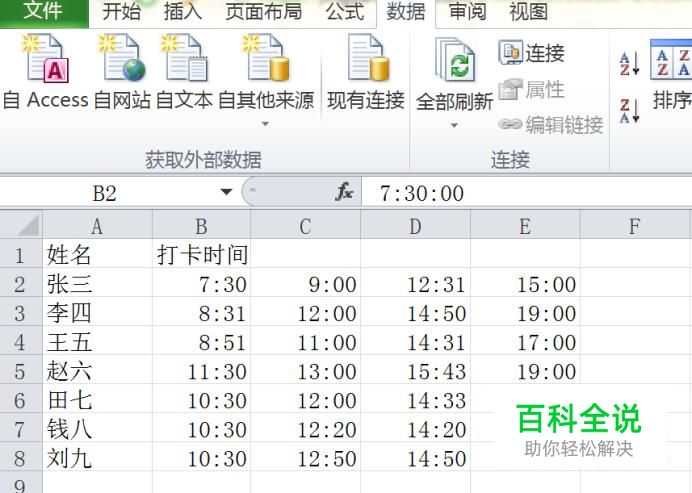Click cell containing 张三
692x493 pixels.
pyautogui.click(x=98, y=284)
